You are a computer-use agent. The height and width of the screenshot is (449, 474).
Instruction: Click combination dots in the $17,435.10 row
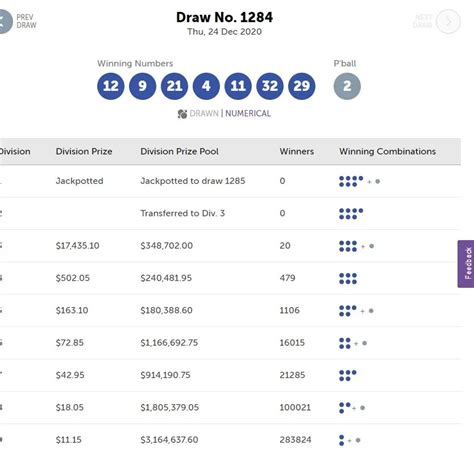coord(356,246)
